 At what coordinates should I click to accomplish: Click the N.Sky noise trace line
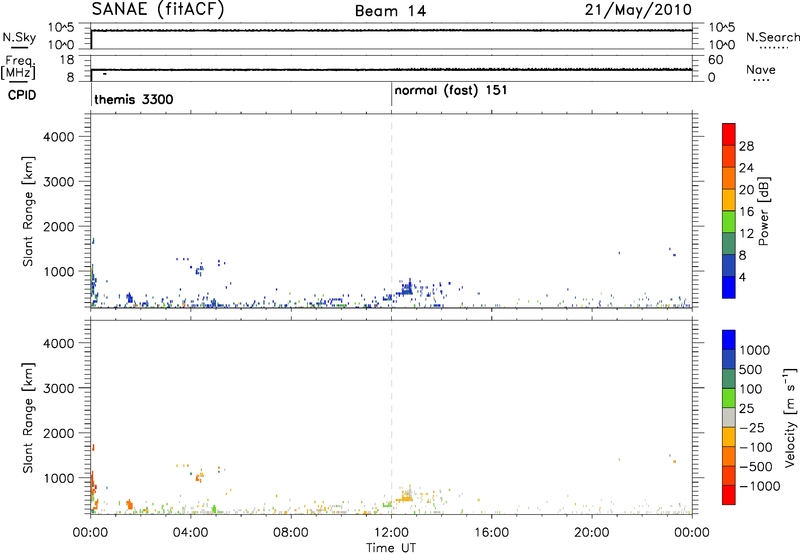(x=391, y=31)
